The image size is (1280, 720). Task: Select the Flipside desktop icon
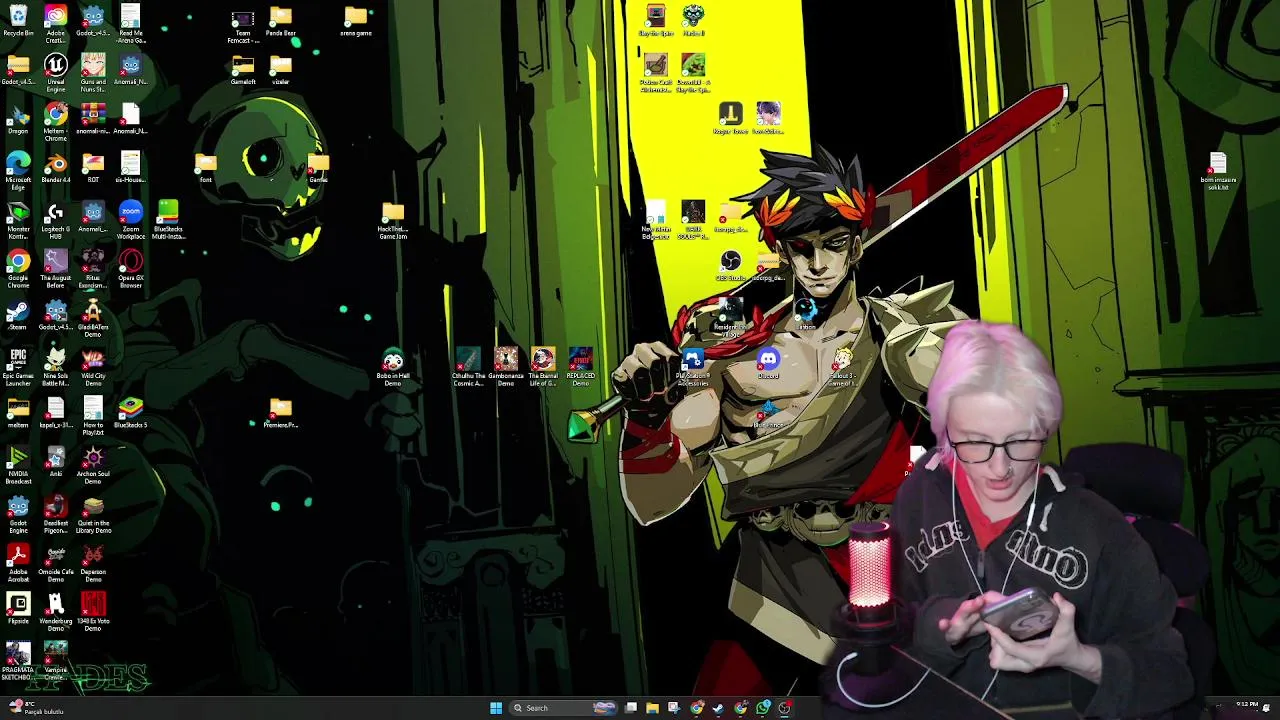click(x=18, y=608)
